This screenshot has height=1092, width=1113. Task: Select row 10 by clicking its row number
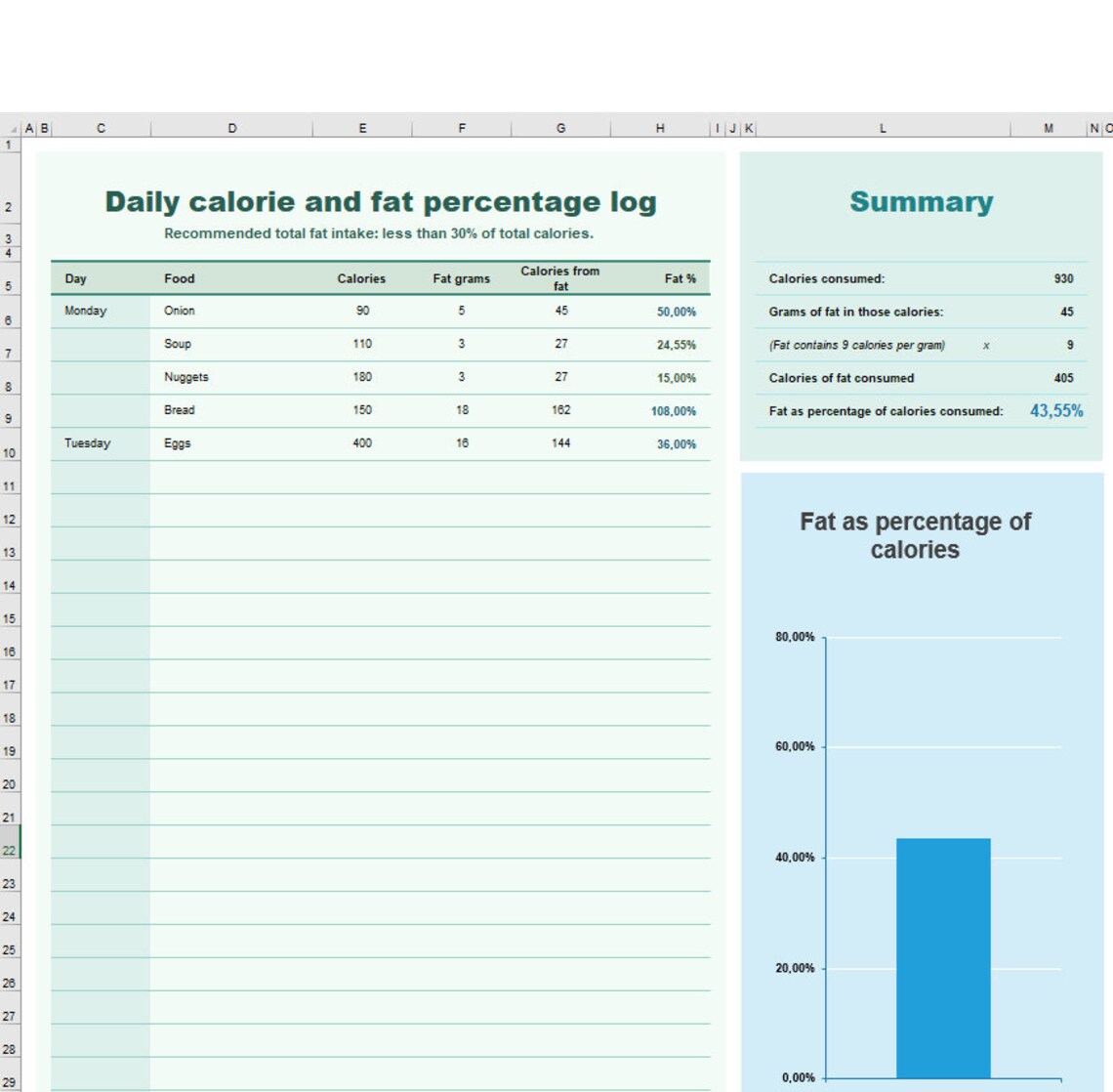pos(10,450)
